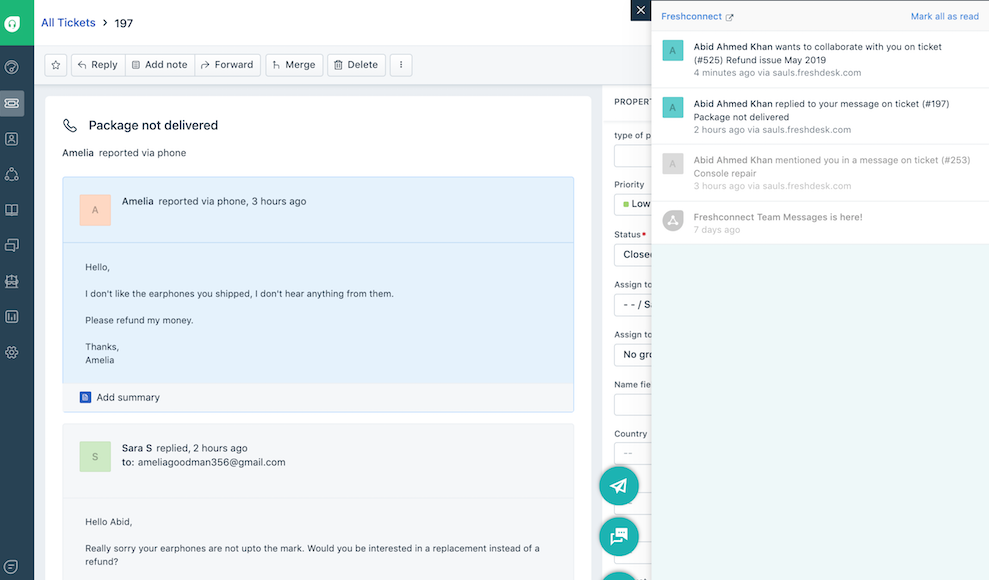
Task: Open the Priority dropdown showing Low
Action: (x=633, y=204)
